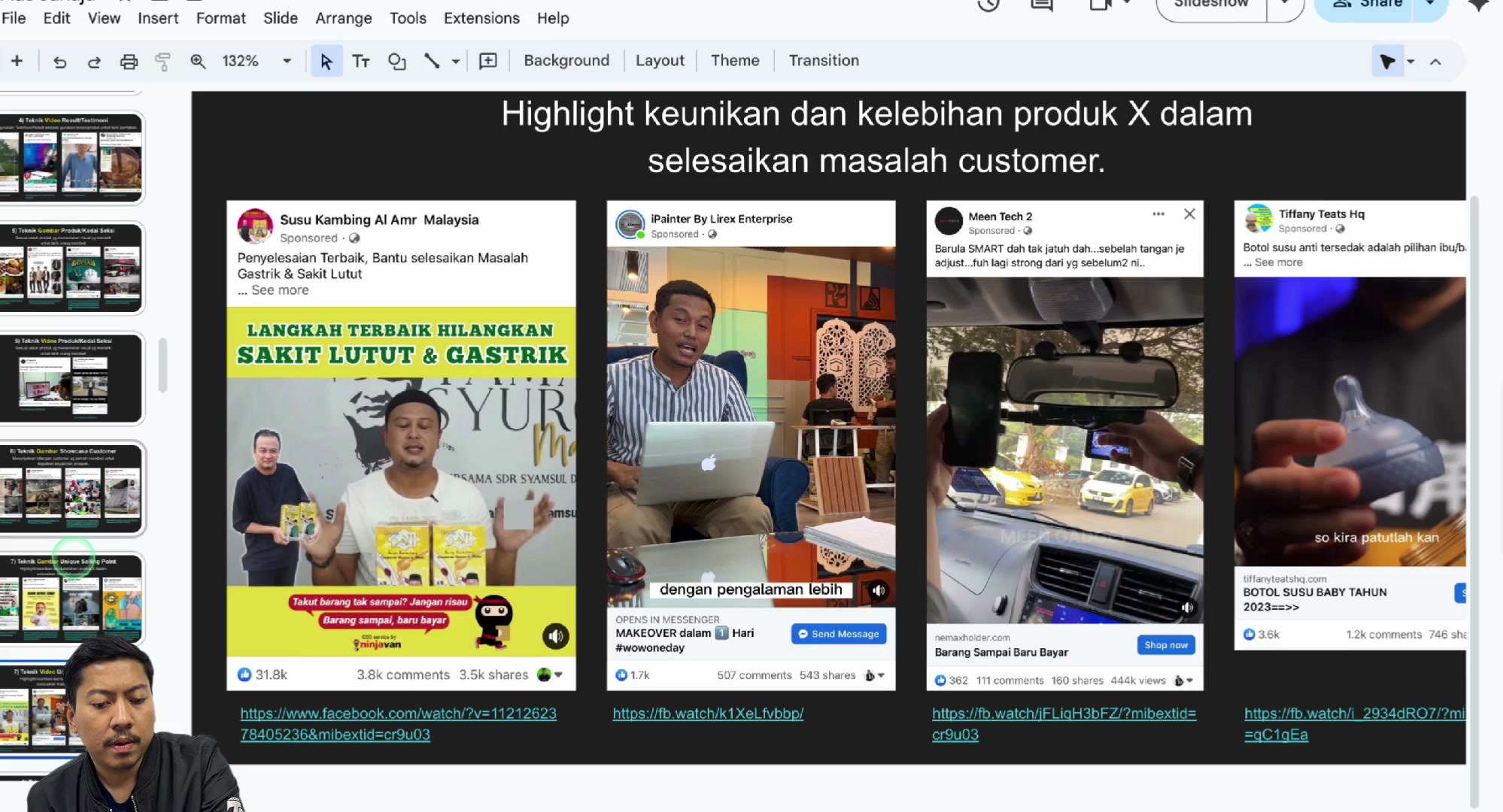This screenshot has height=812, width=1503.
Task: Collapse the menus with chevron up
Action: (1435, 62)
